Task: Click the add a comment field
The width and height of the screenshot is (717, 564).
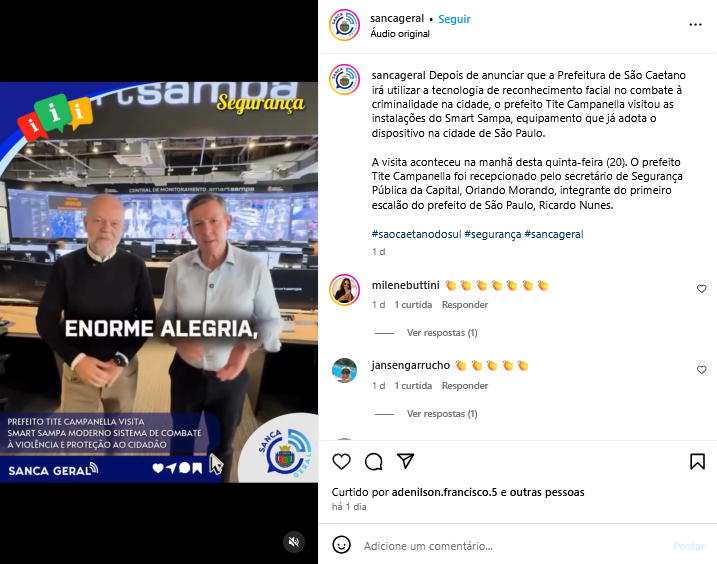Action: (x=512, y=546)
